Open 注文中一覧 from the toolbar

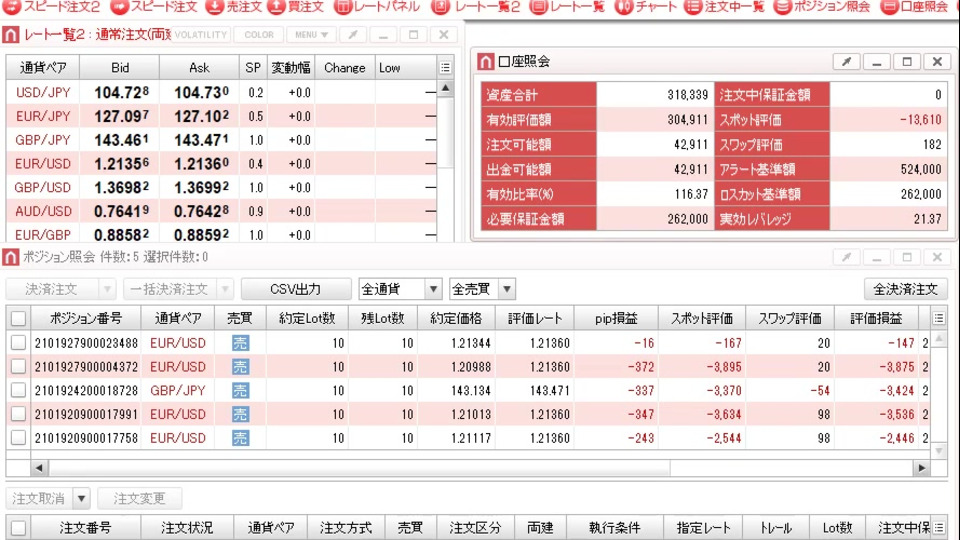[x=724, y=7]
